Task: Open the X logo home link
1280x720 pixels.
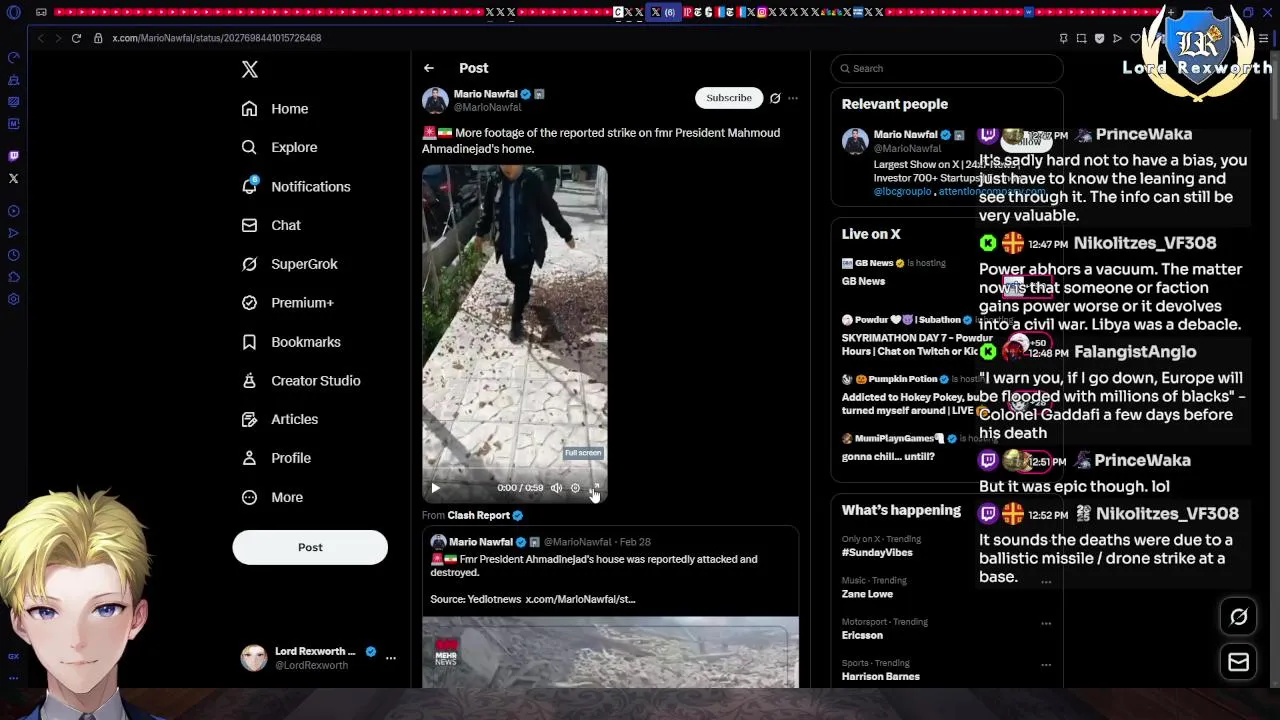Action: 250,69
